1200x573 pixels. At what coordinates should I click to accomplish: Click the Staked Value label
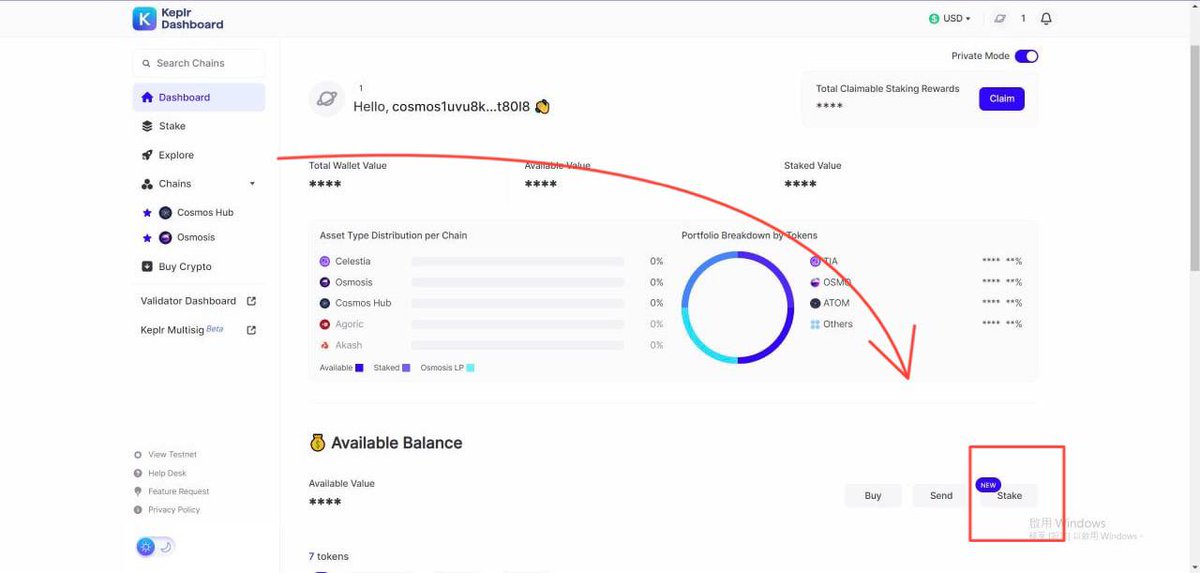pyautogui.click(x=813, y=166)
